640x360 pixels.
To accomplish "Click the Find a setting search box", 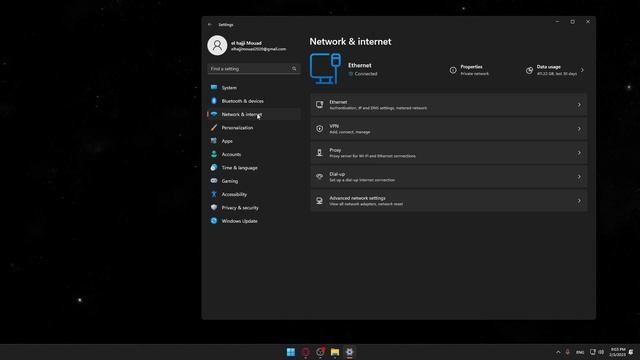I will point(254,69).
